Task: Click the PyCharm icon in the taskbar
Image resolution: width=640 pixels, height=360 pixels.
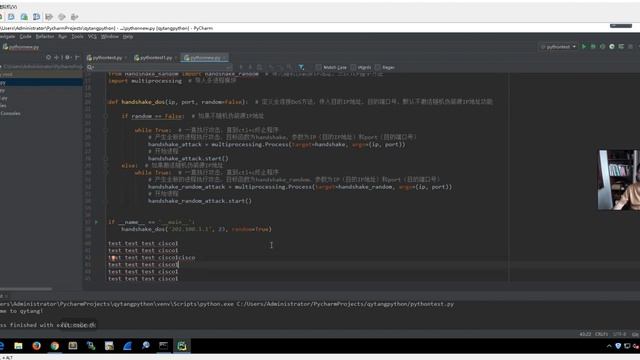Action: point(182,346)
